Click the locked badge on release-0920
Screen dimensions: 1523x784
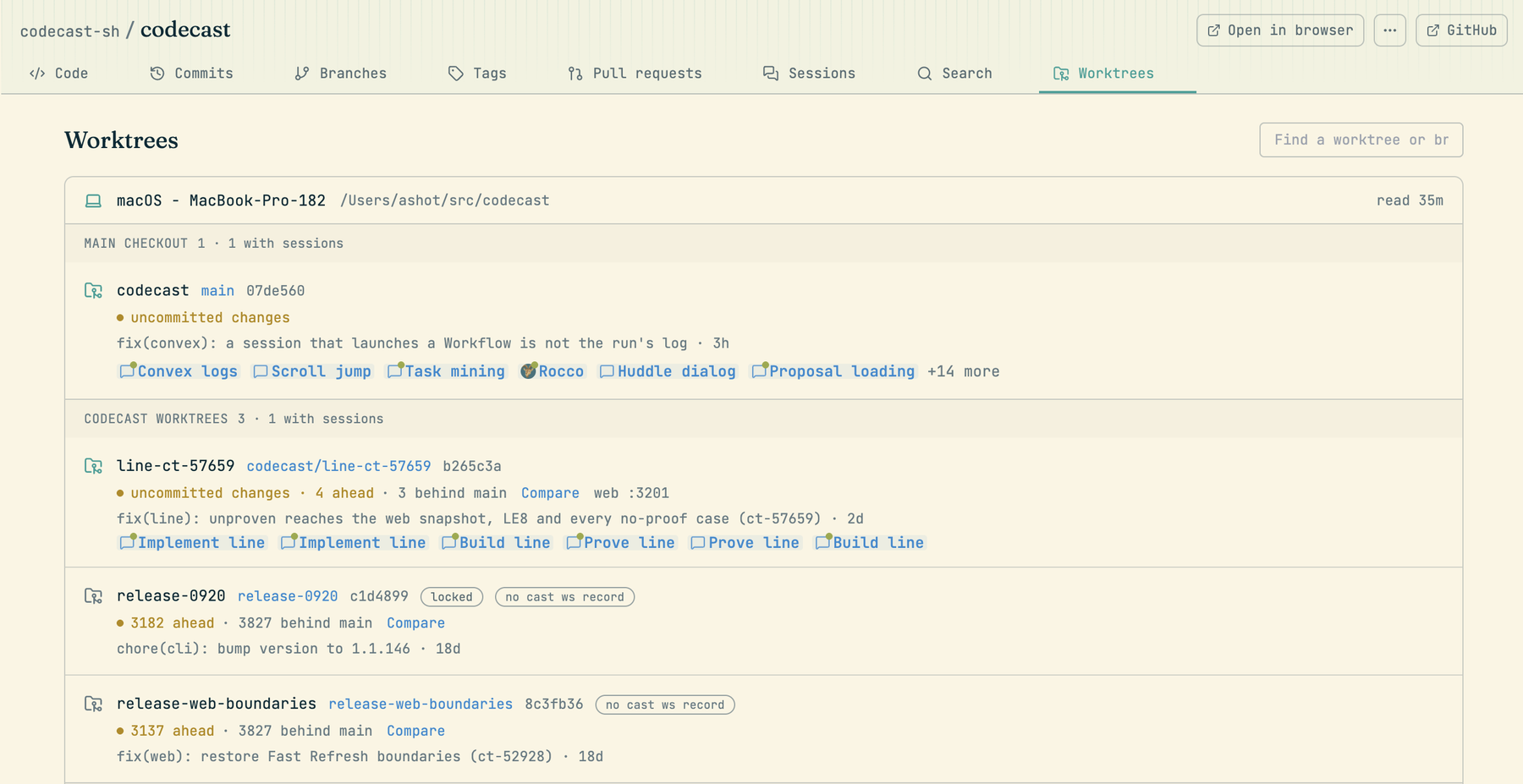tap(452, 597)
